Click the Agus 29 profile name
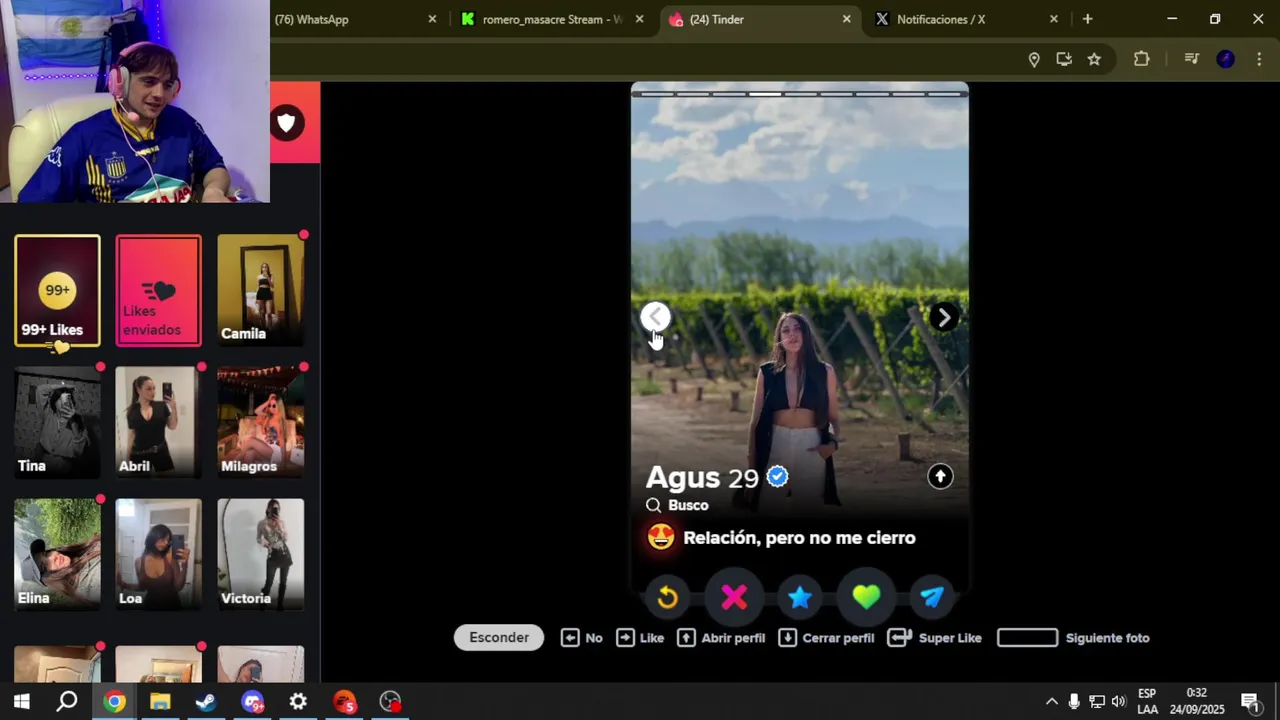Screen dimensions: 1280x720 point(702,477)
